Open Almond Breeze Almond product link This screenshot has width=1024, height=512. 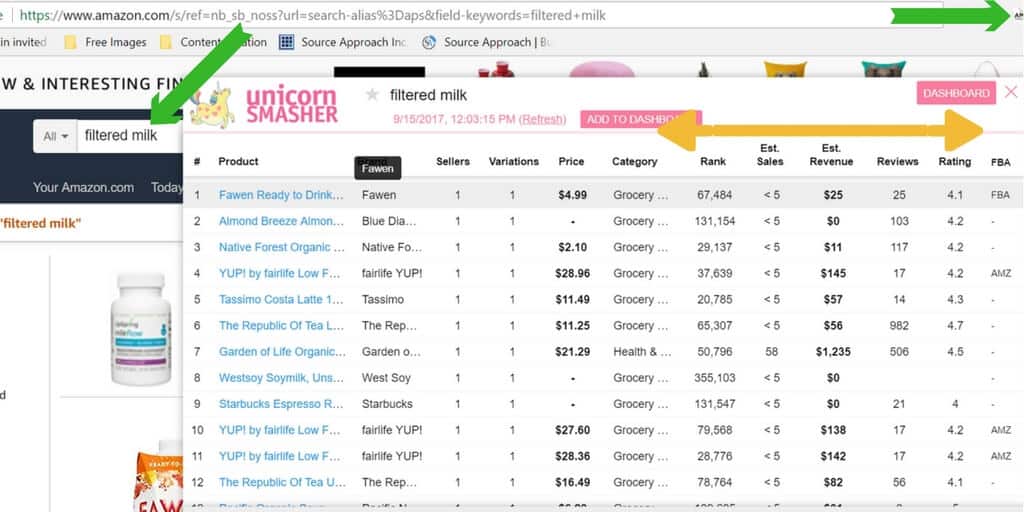(x=281, y=221)
